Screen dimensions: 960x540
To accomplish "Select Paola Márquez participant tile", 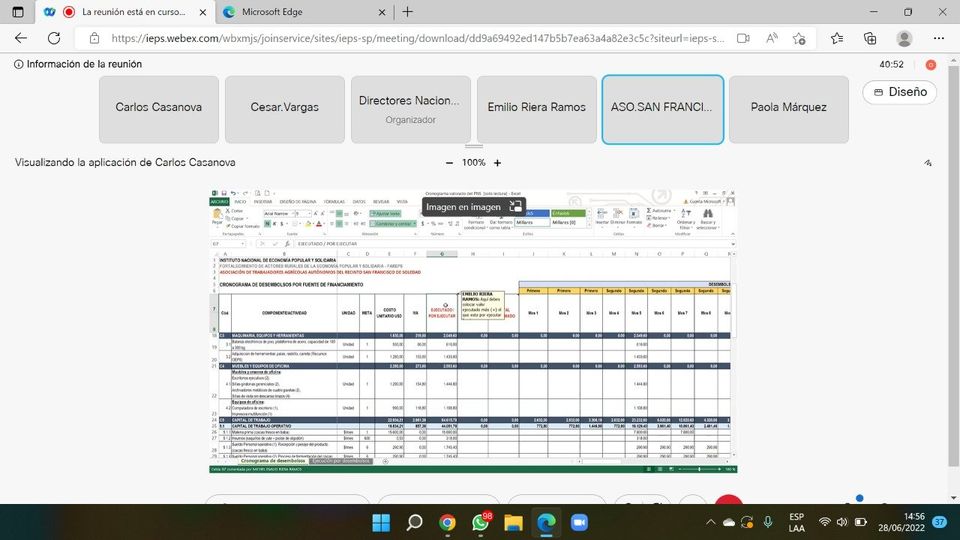I will [788, 108].
